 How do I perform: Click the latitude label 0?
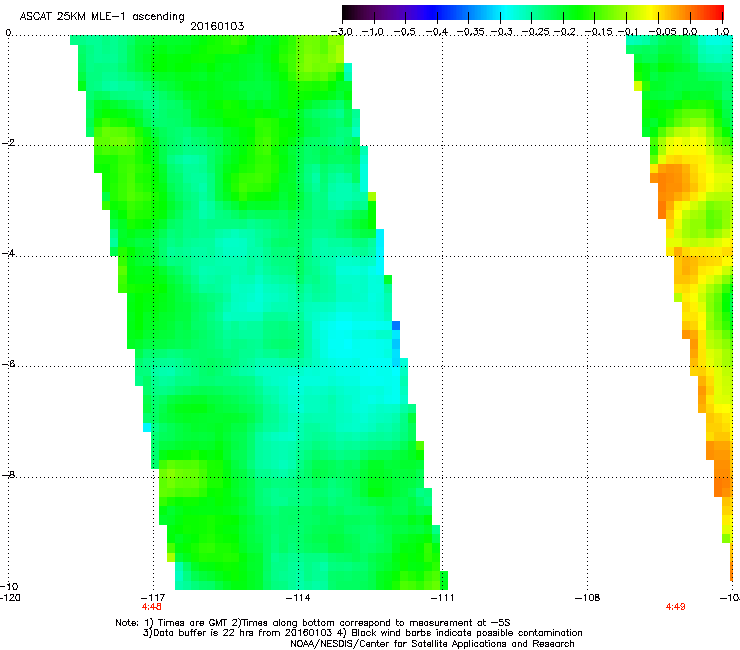click(8, 33)
